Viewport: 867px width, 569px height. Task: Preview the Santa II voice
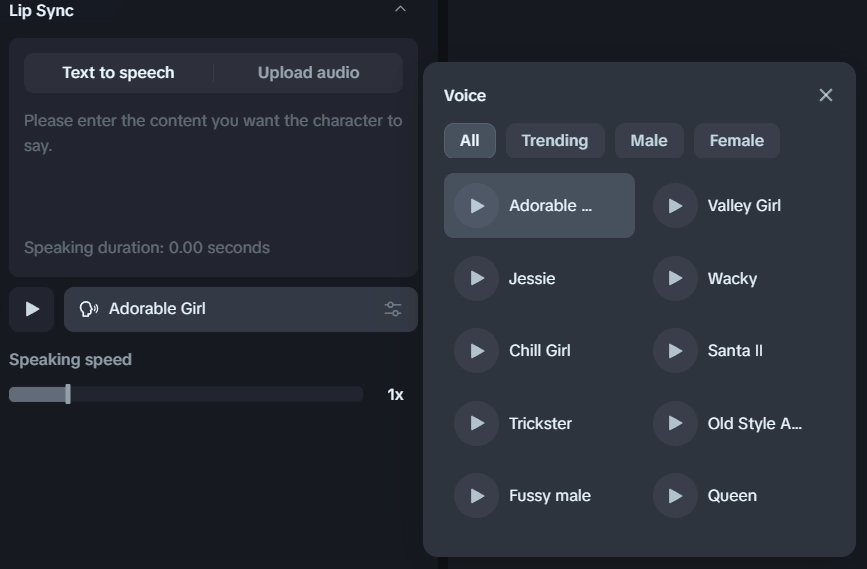675,351
